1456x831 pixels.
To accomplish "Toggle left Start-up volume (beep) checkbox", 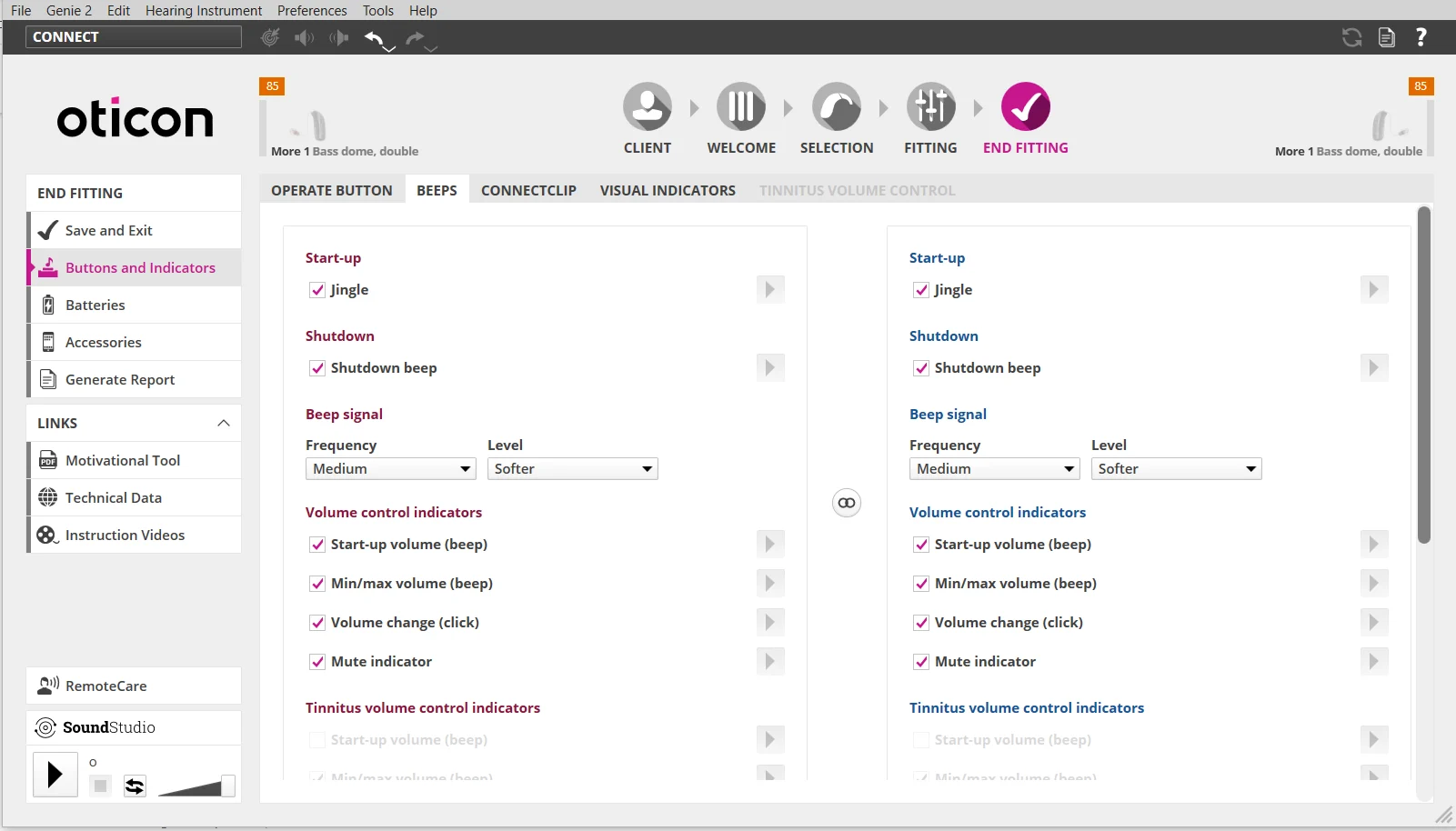I will coord(317,545).
